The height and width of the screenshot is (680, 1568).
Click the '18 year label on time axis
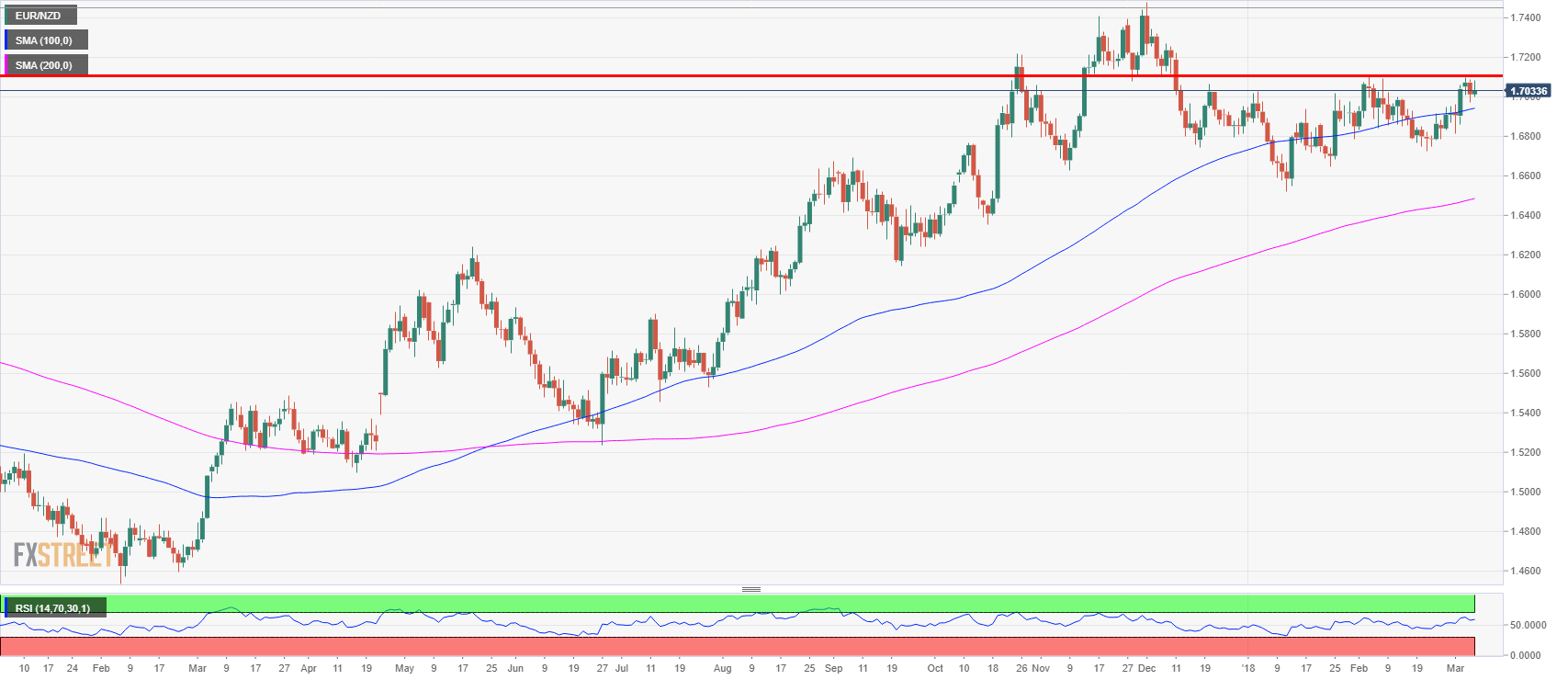click(x=1247, y=668)
